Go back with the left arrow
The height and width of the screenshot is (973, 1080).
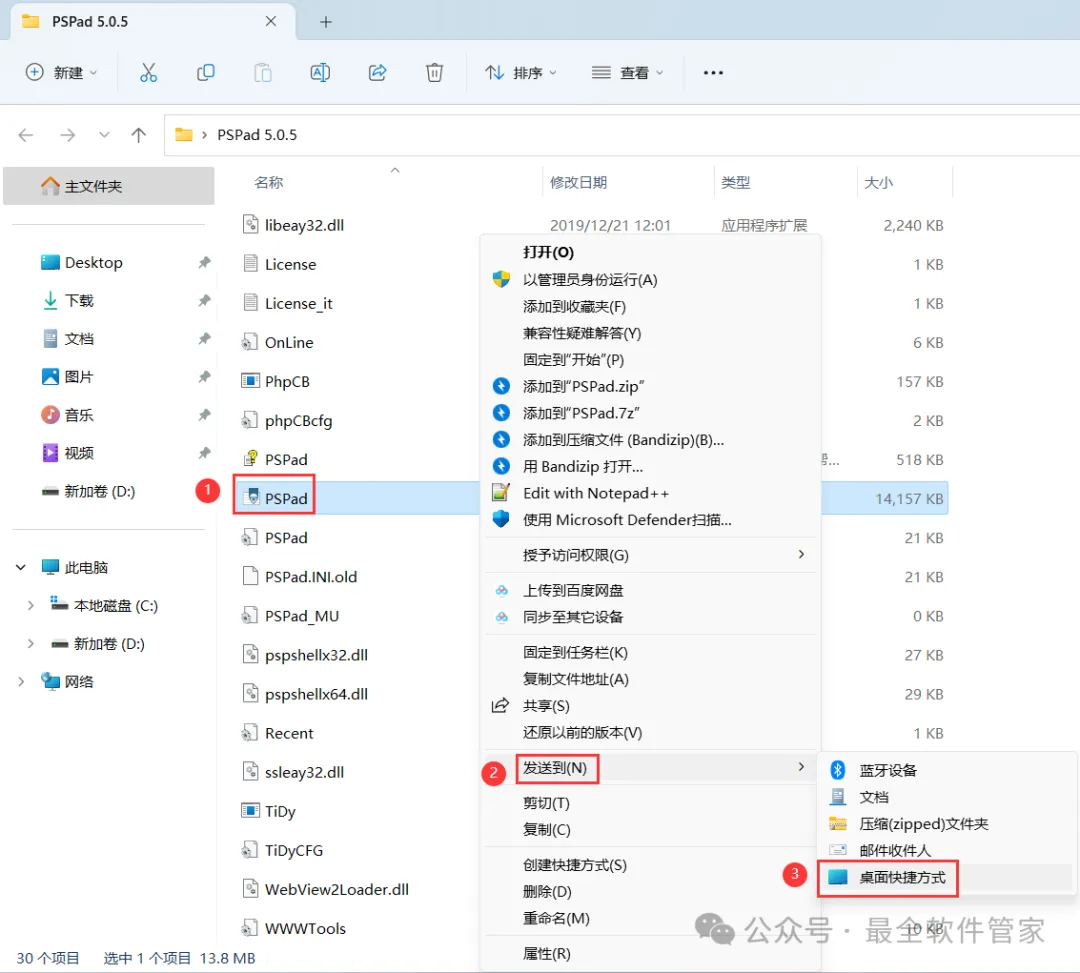[x=26, y=135]
